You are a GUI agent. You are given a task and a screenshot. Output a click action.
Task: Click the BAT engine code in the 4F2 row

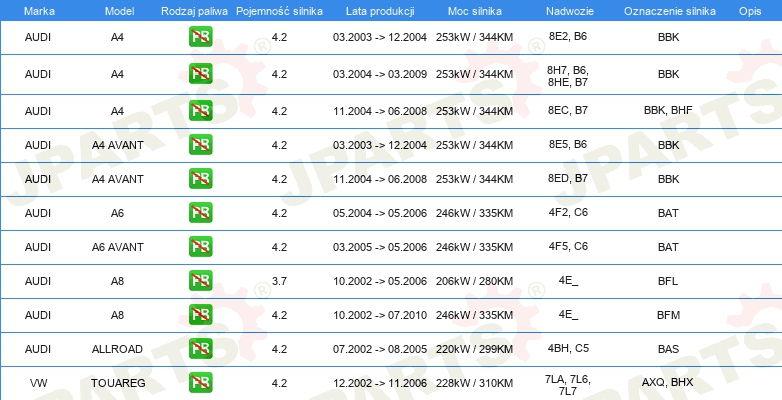pyautogui.click(x=668, y=213)
